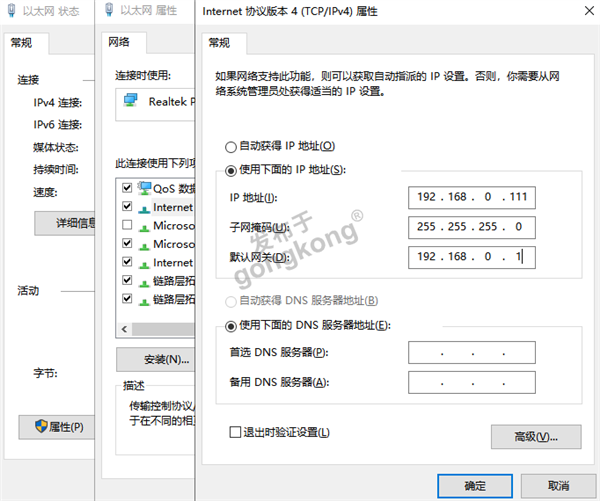Click the Realtek network adapter icon
This screenshot has width=600, height=501.
(x=129, y=101)
